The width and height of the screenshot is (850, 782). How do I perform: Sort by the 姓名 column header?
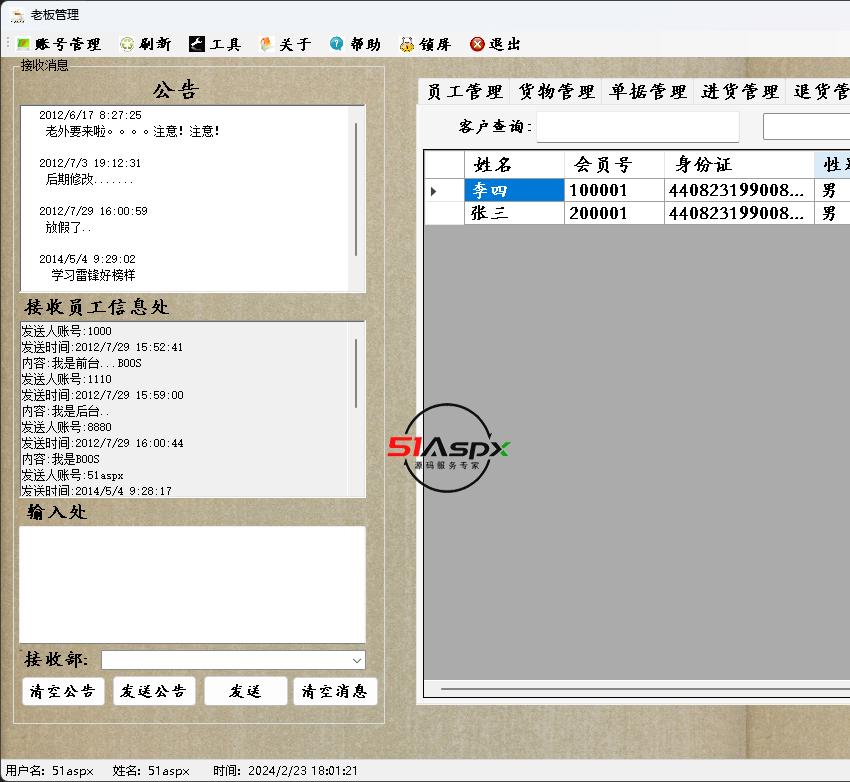click(514, 165)
